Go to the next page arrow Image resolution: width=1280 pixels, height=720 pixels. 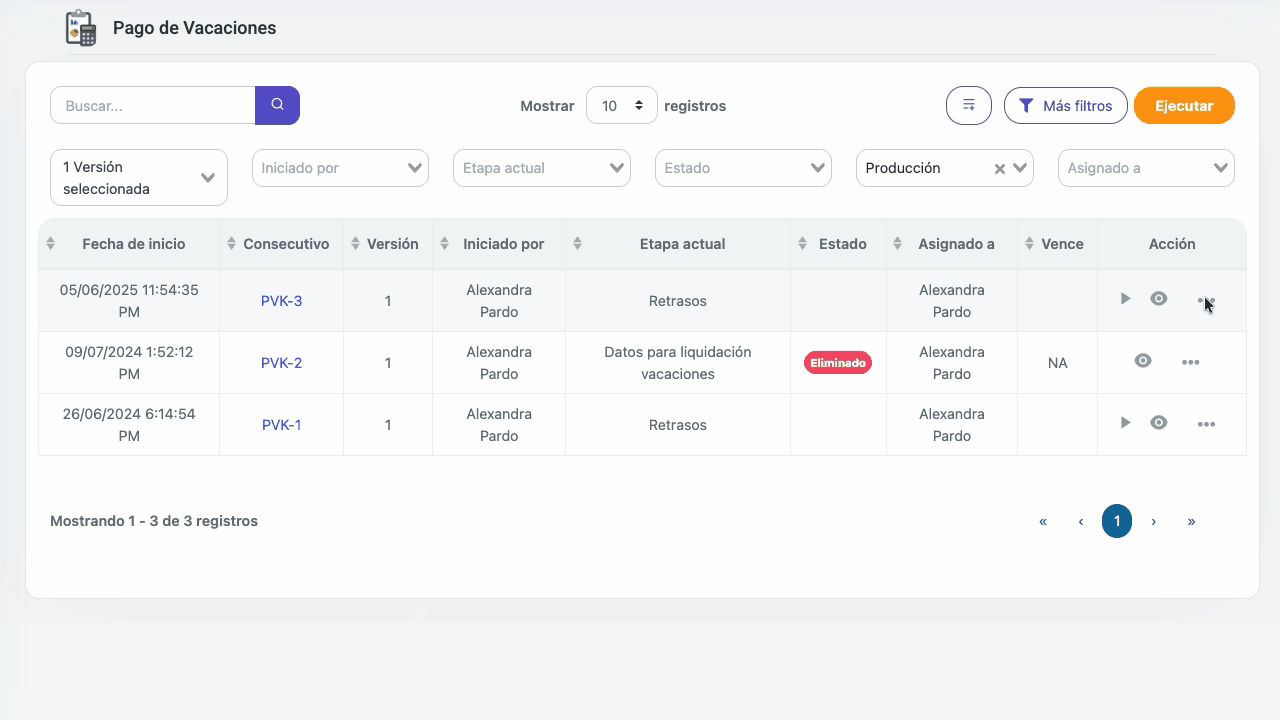point(1154,521)
